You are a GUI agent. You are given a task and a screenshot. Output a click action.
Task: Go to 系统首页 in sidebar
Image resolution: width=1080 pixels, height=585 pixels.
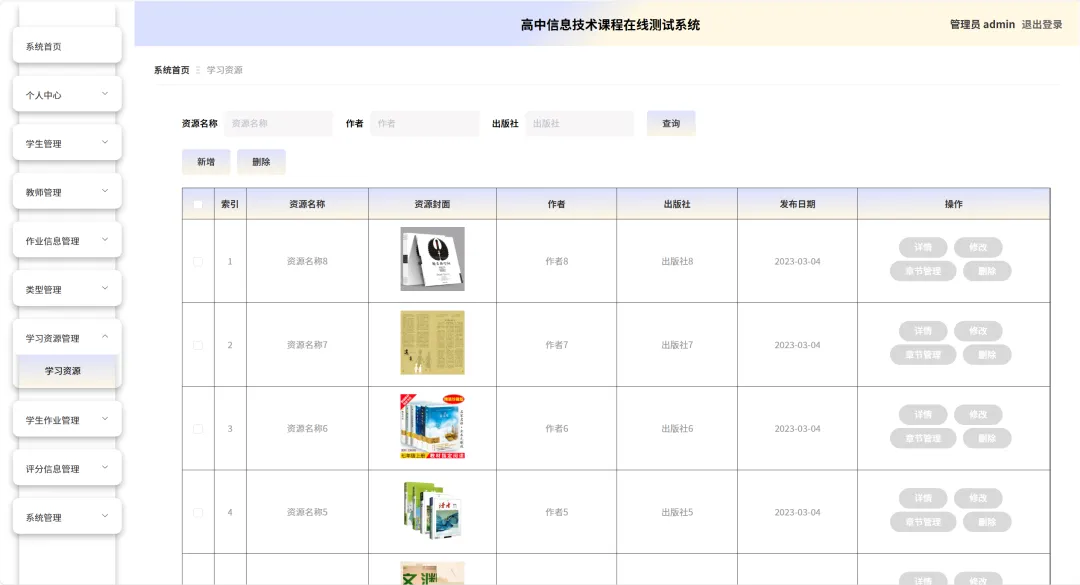[67, 46]
